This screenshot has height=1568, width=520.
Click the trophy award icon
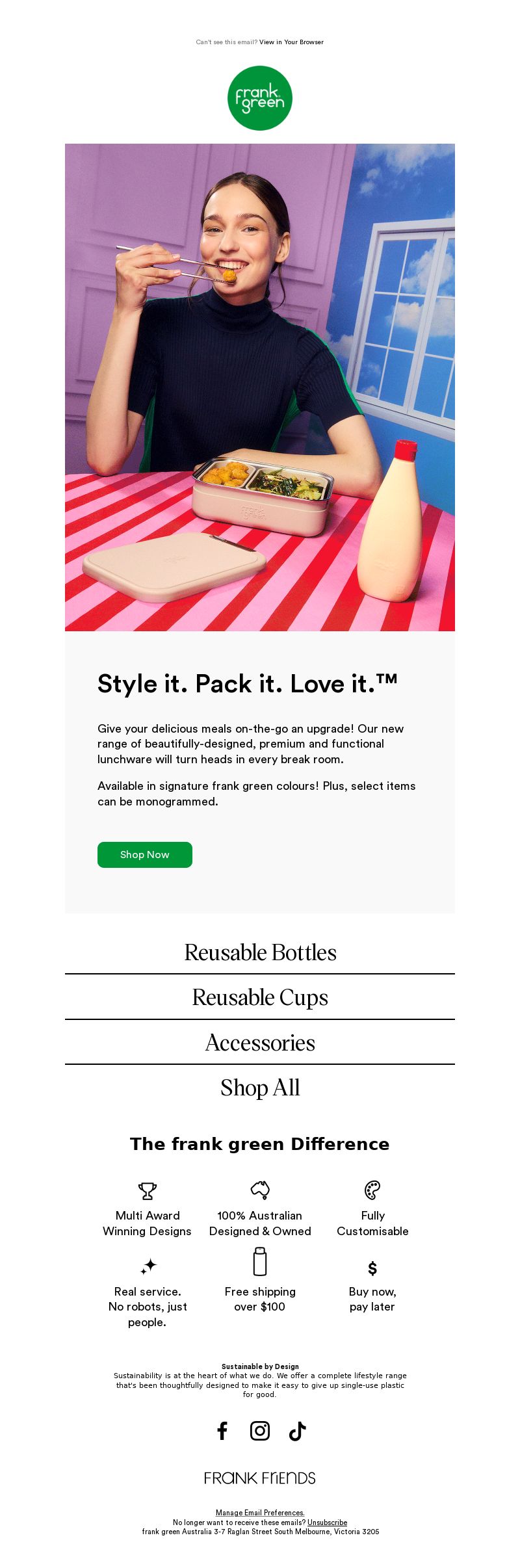click(x=148, y=1191)
